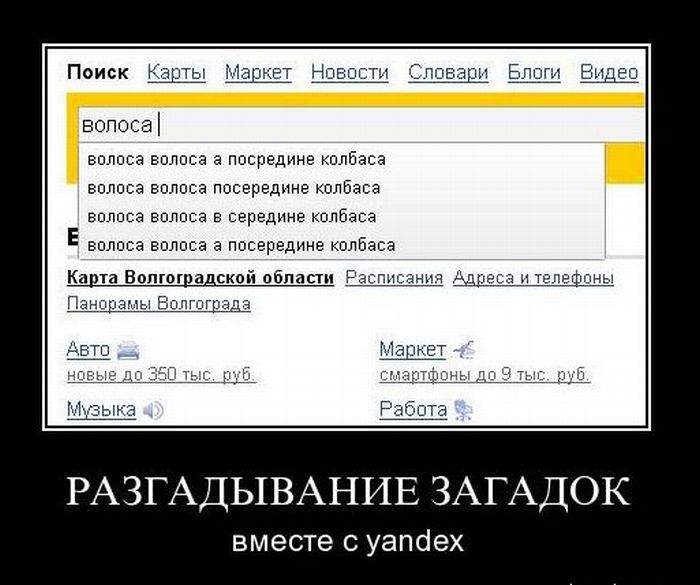Click the chair icon next to Работа

(463, 410)
